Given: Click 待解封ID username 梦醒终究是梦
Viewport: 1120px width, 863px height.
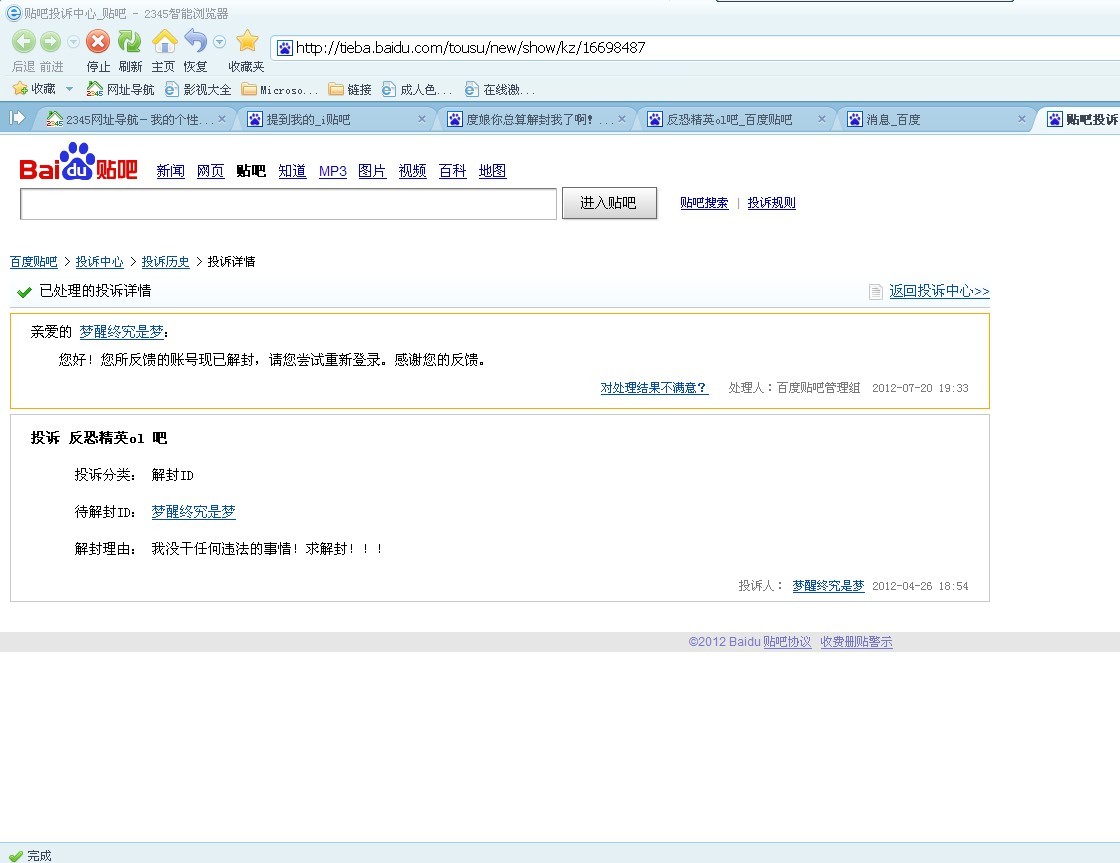Looking at the screenshot, I should (193, 512).
